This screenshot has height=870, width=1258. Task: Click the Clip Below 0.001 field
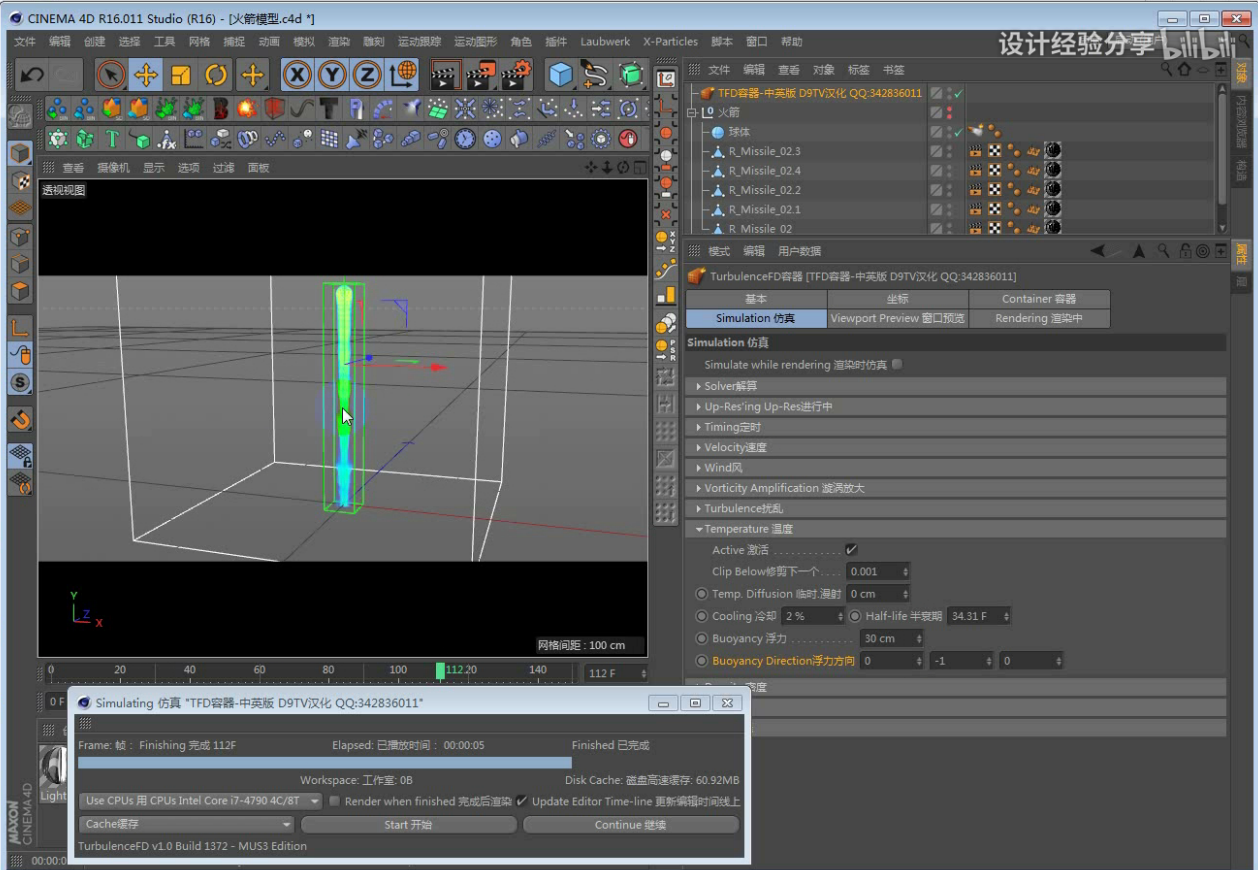878,571
